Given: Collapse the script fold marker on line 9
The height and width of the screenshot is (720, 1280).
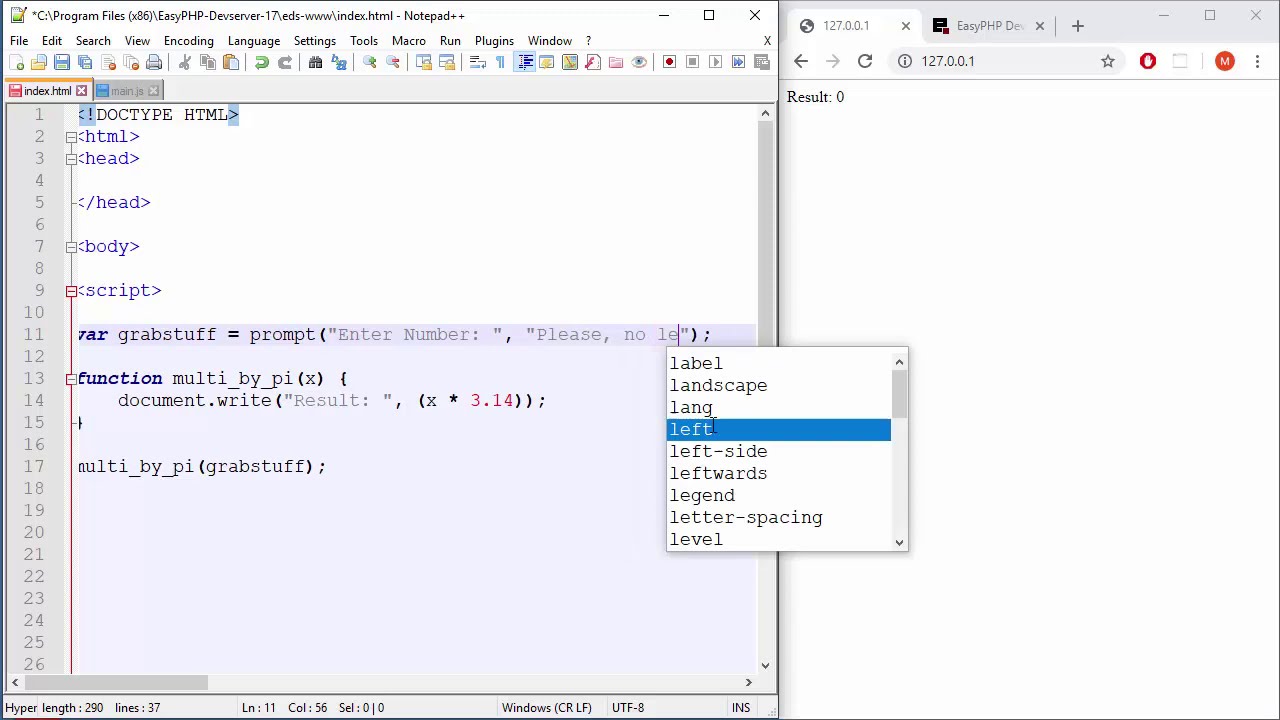Looking at the screenshot, I should [x=71, y=291].
